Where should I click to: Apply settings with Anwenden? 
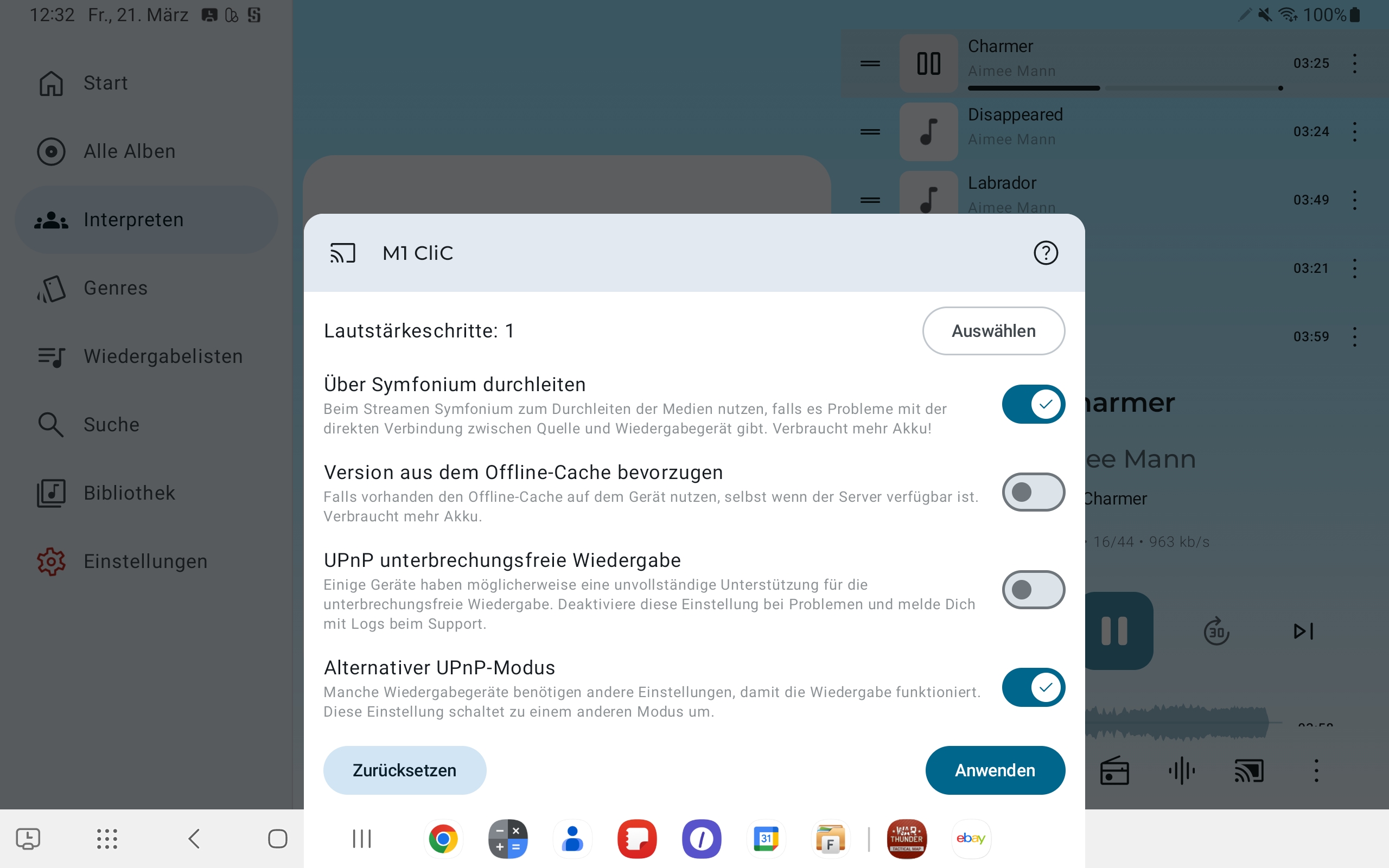tap(995, 770)
